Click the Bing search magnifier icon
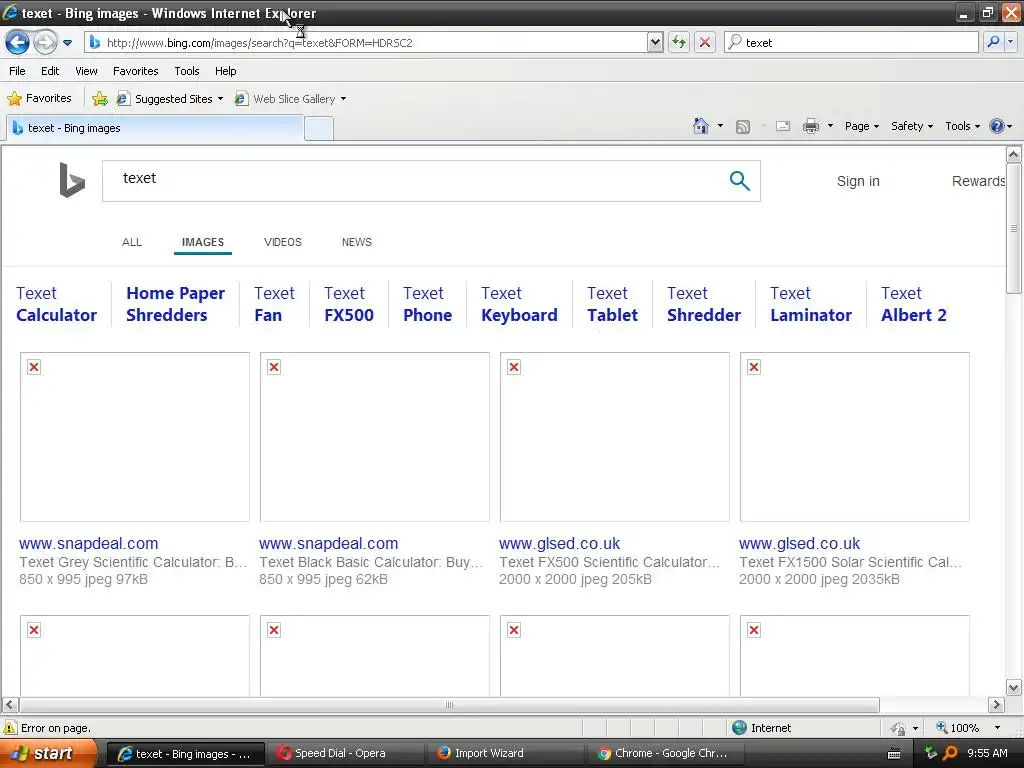The image size is (1024, 768). 739,181
